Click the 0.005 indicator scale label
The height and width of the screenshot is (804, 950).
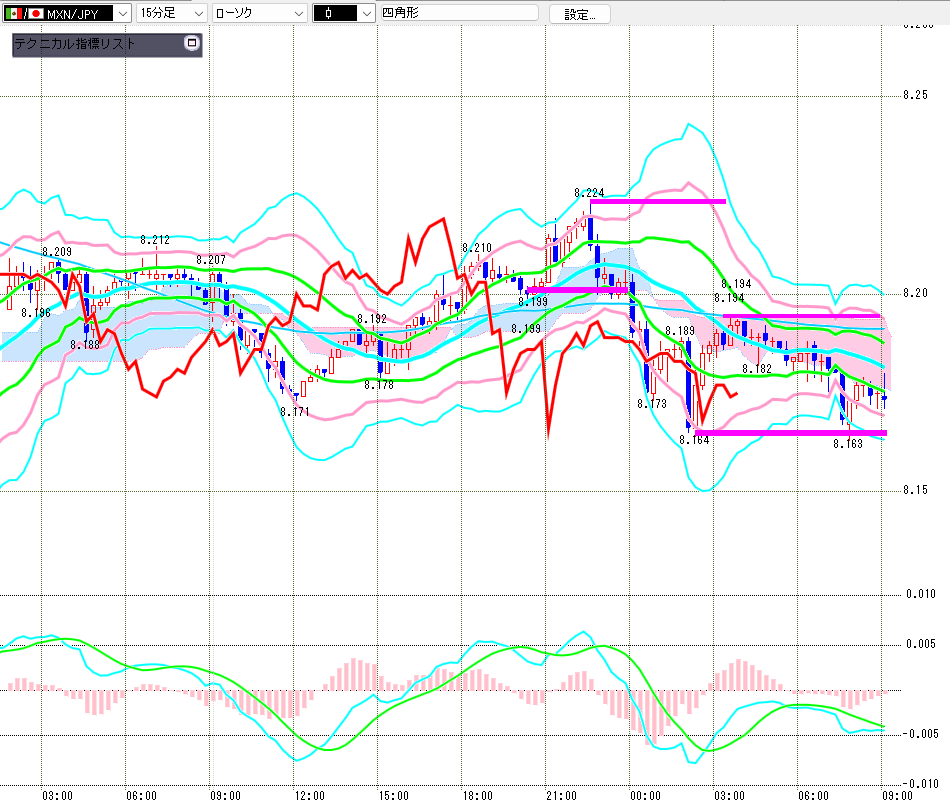click(920, 644)
